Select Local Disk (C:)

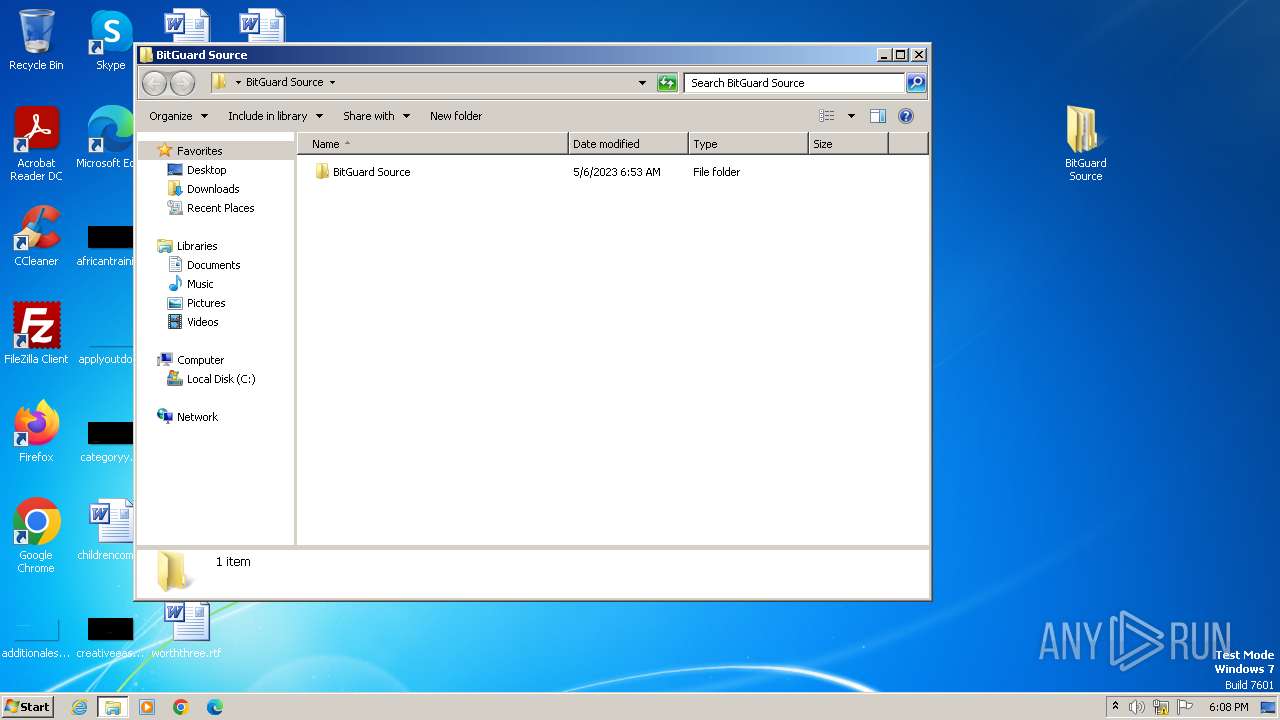click(221, 379)
